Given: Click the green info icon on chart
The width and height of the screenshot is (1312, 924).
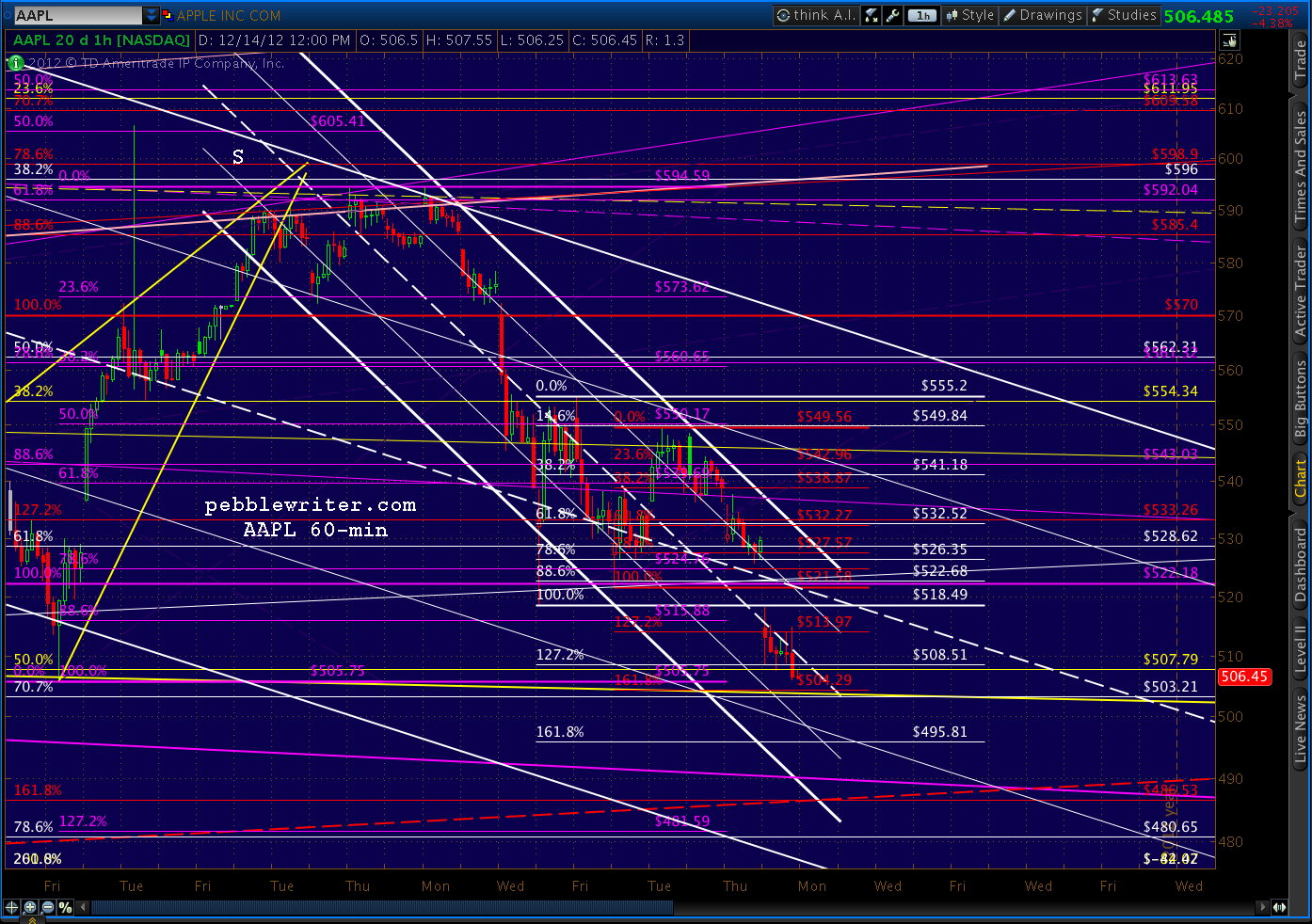Looking at the screenshot, I should [x=15, y=63].
